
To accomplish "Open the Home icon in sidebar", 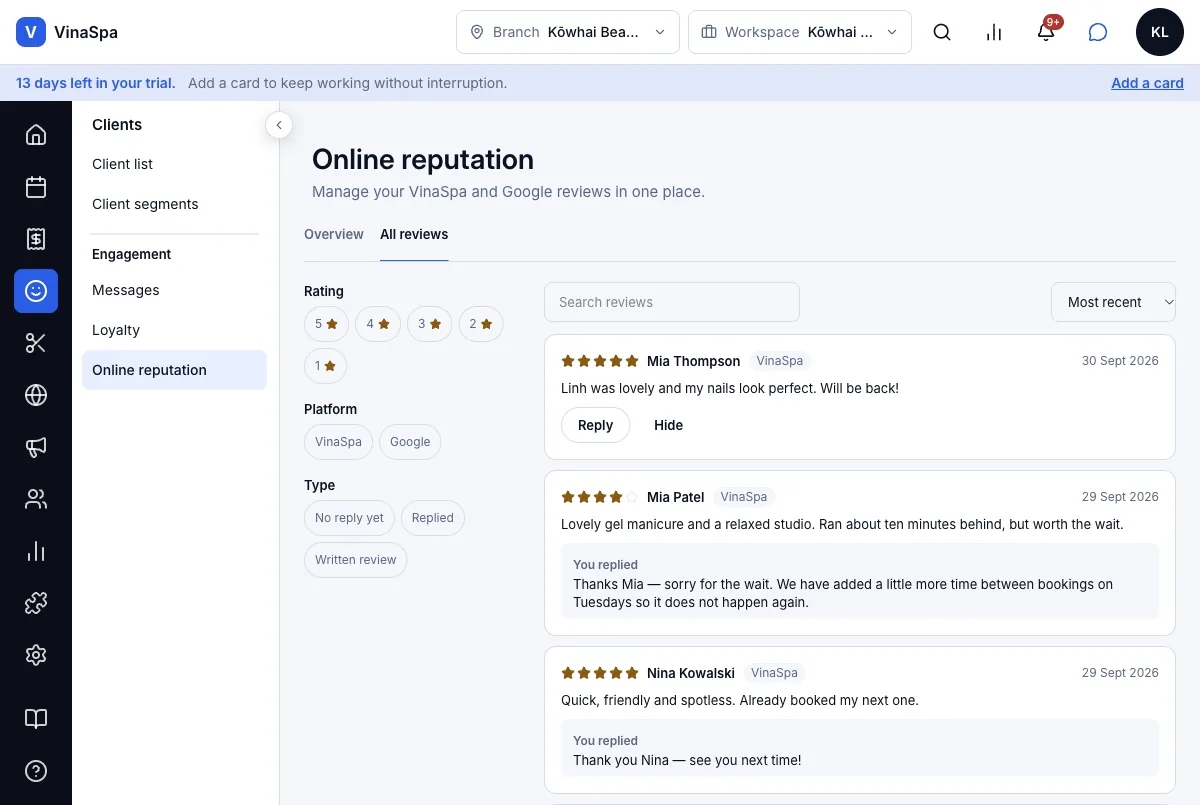I will tap(36, 135).
